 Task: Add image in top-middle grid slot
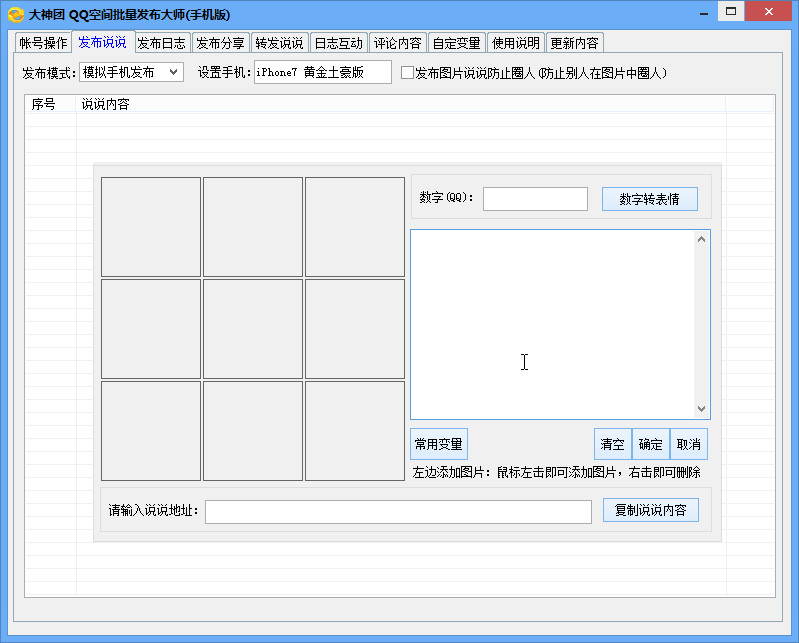tap(253, 227)
